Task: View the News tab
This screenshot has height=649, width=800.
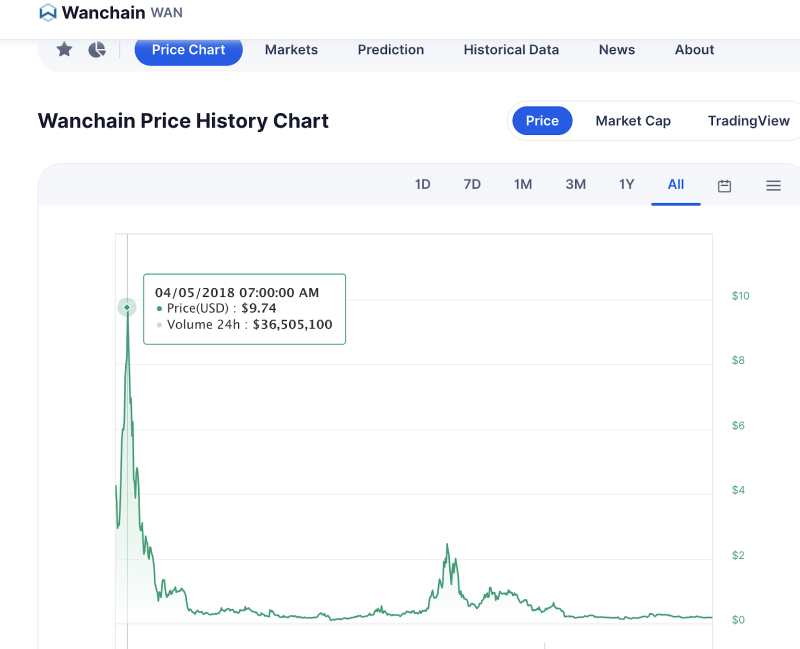Action: coord(617,49)
